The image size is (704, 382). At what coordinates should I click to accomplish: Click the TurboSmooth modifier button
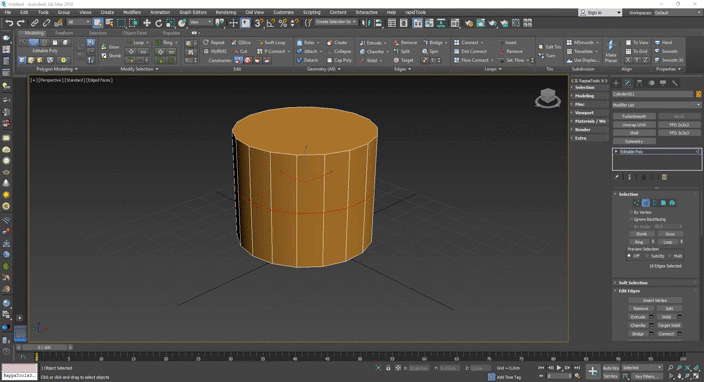point(634,116)
